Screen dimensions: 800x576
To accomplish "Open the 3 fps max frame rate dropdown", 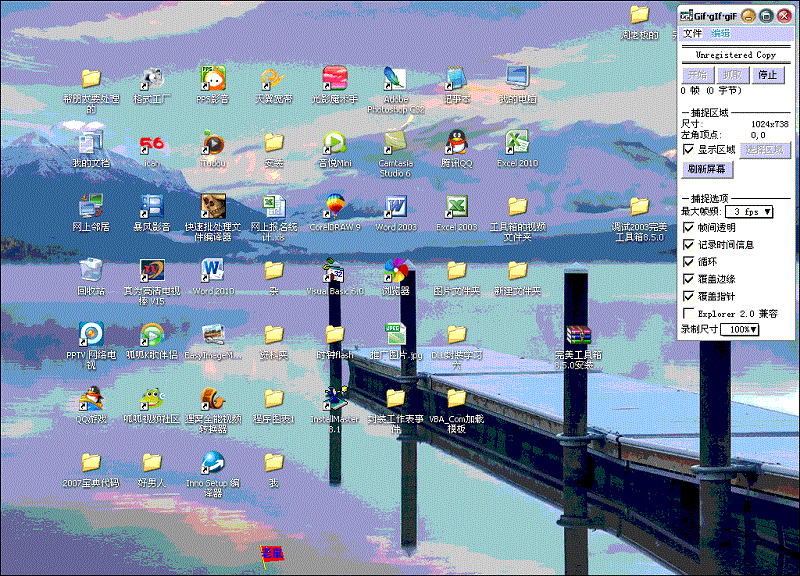I will click(751, 212).
